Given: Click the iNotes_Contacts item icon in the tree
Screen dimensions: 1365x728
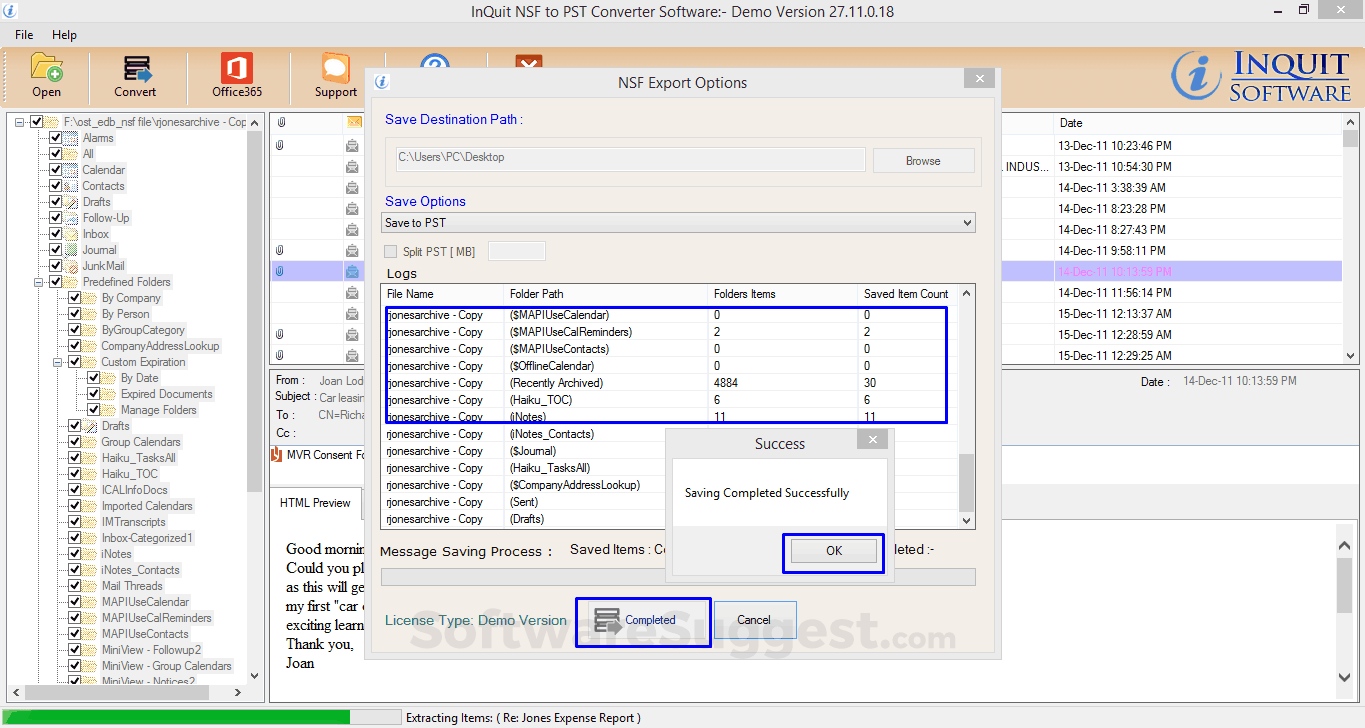Looking at the screenshot, I should pyautogui.click(x=90, y=570).
